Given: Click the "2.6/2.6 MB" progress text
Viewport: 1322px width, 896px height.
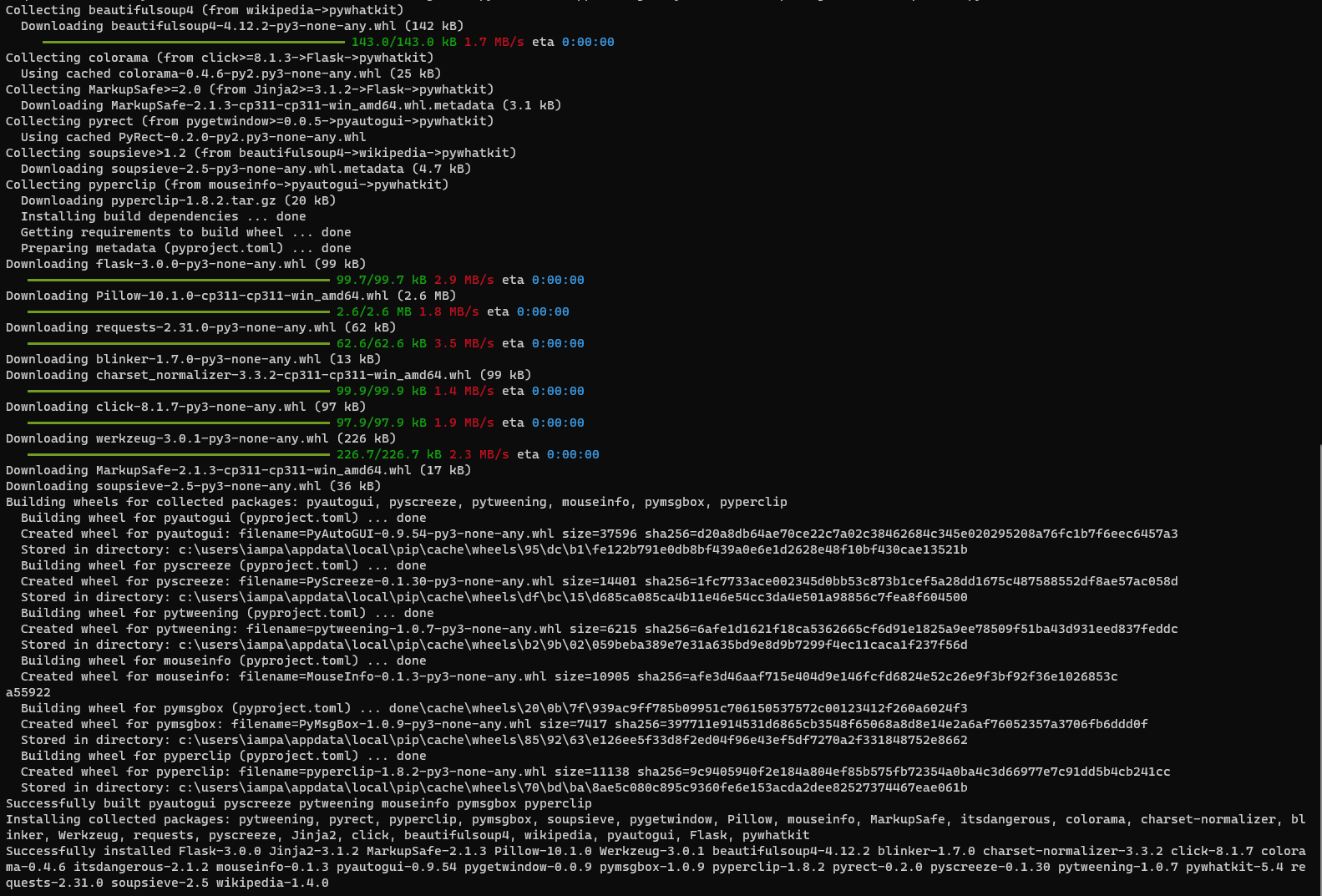Looking at the screenshot, I should tap(374, 311).
